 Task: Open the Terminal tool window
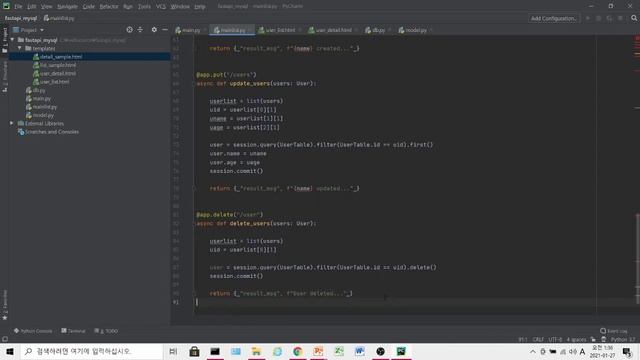(73, 331)
